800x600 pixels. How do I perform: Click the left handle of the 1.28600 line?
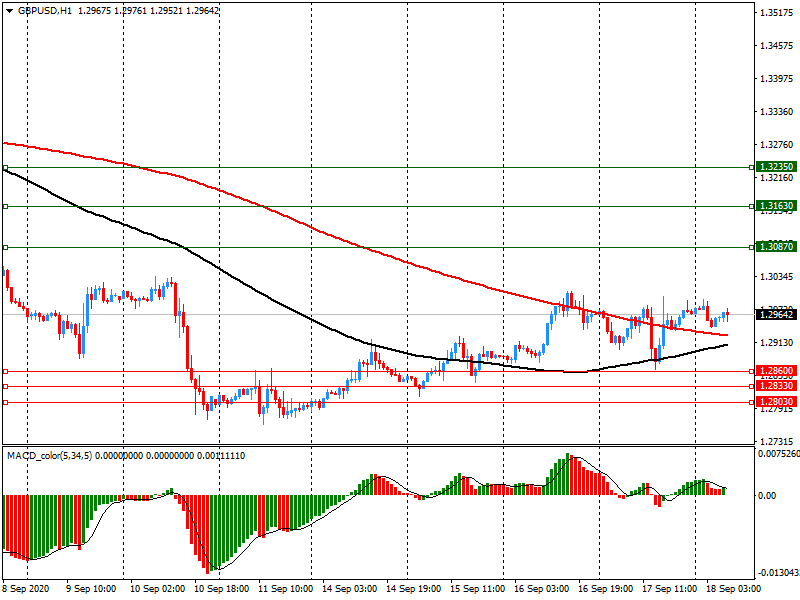tap(6, 371)
